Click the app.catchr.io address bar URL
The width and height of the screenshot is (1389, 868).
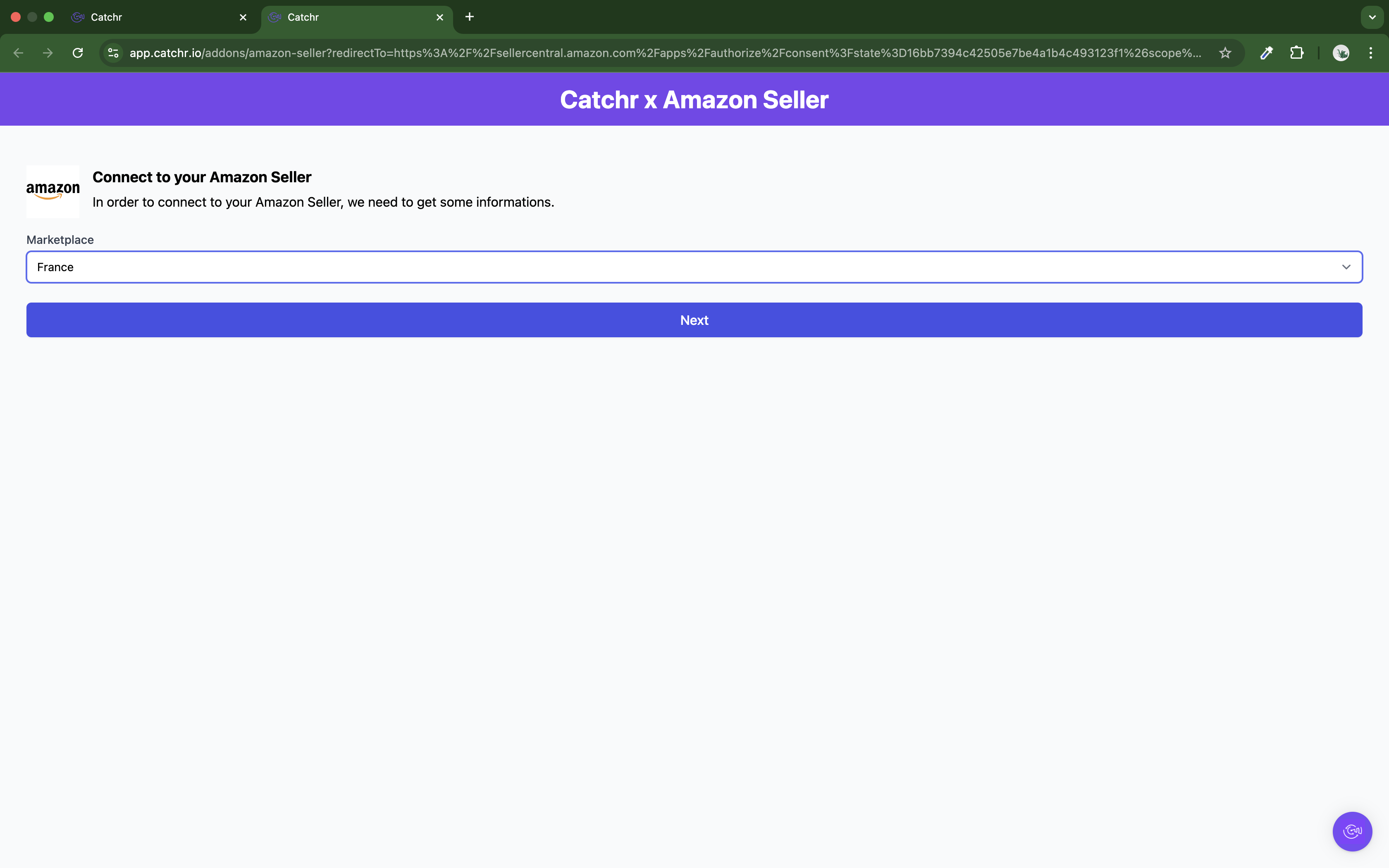[665, 53]
